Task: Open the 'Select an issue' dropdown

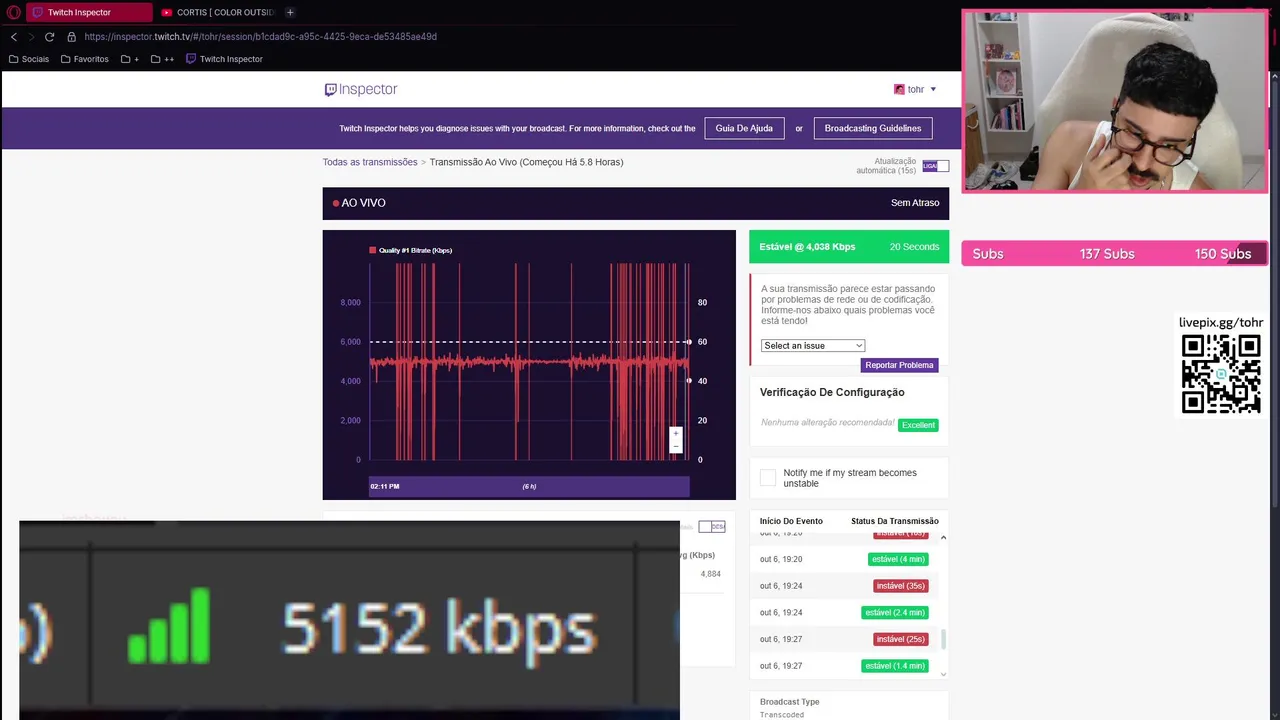Action: (x=813, y=345)
